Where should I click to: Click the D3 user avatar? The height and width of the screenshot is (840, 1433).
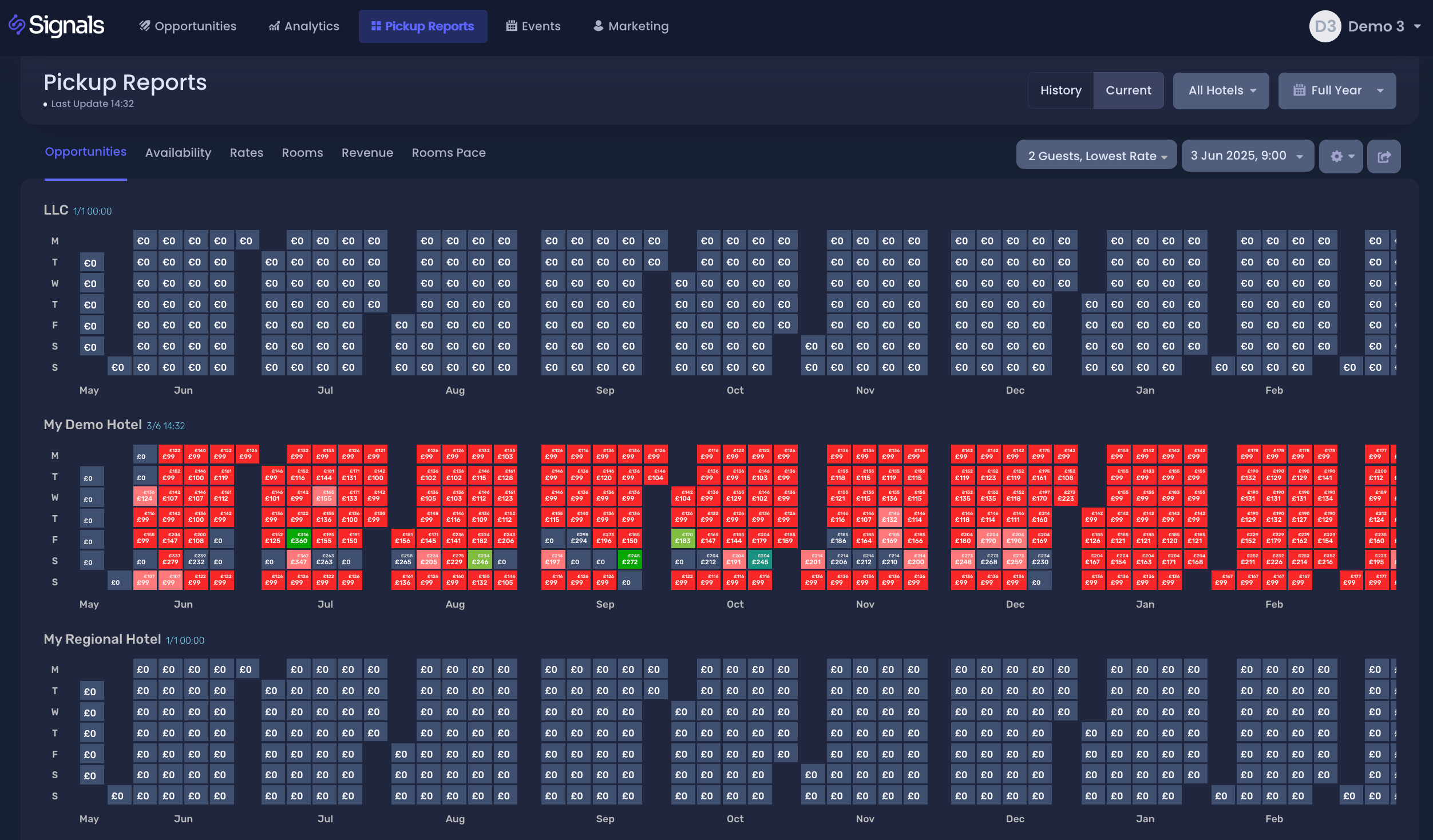point(1325,26)
